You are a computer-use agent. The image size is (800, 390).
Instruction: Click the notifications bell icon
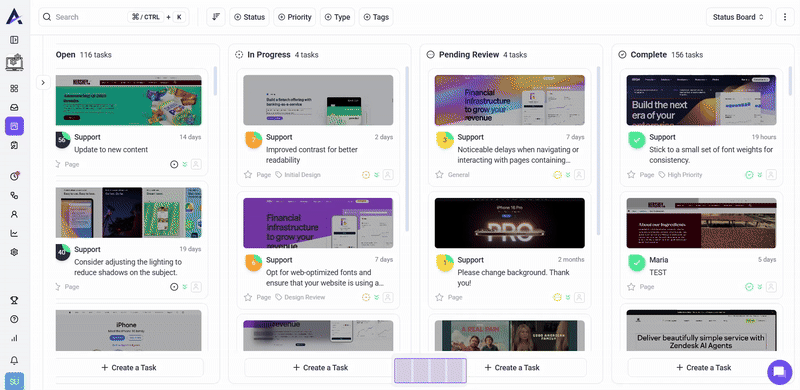(x=14, y=360)
